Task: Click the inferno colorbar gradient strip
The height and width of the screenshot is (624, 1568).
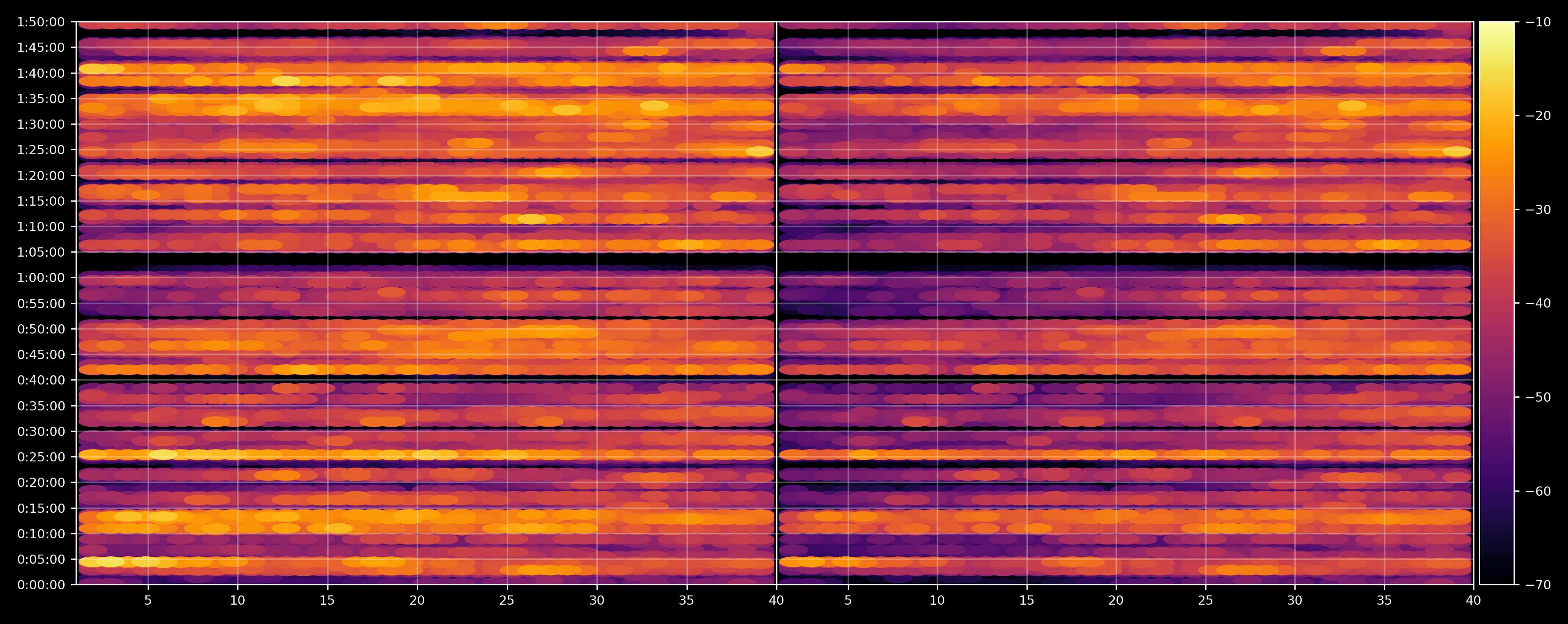Action: pyautogui.click(x=1497, y=303)
